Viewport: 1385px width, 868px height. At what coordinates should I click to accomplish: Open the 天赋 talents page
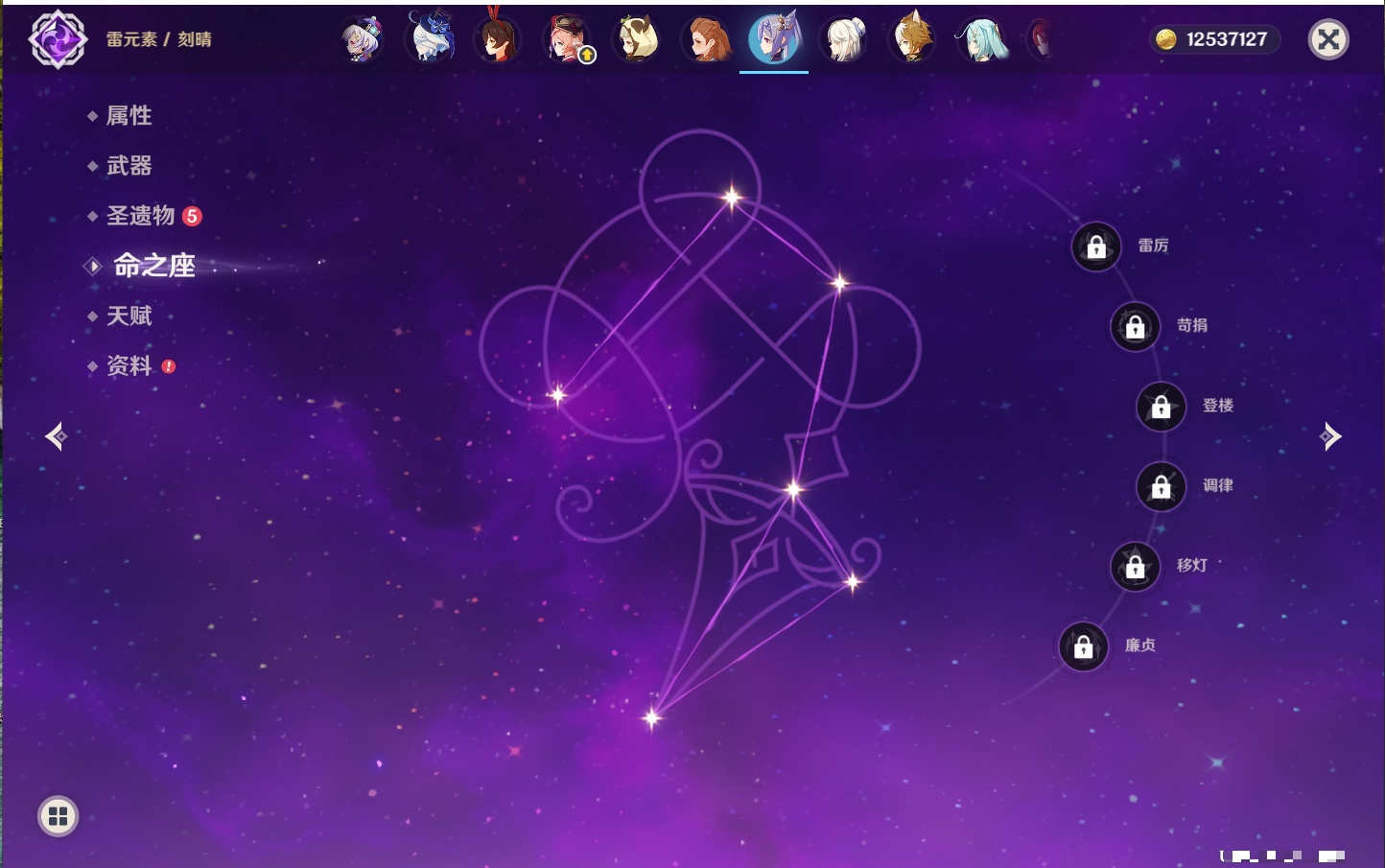coord(129,316)
